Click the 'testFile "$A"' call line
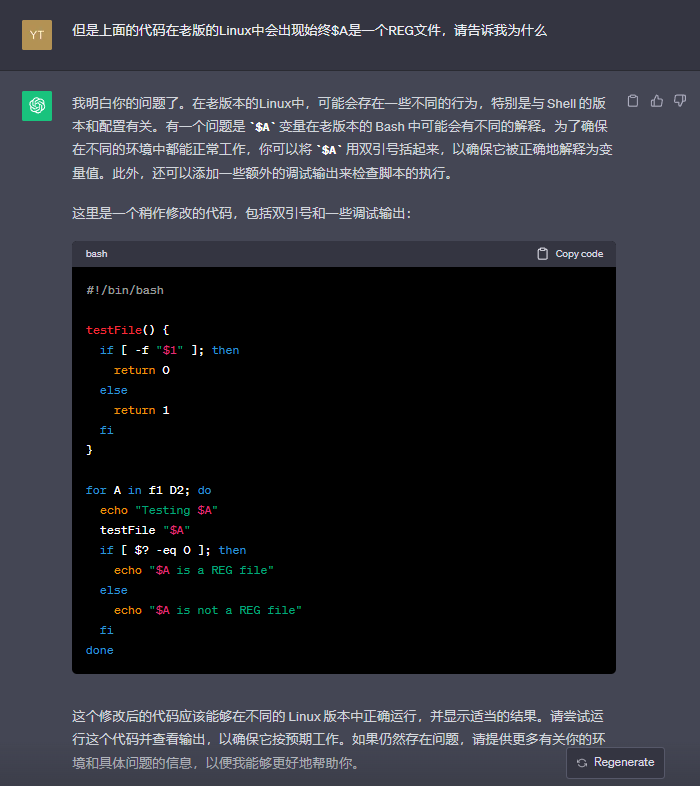The image size is (700, 786). point(145,530)
